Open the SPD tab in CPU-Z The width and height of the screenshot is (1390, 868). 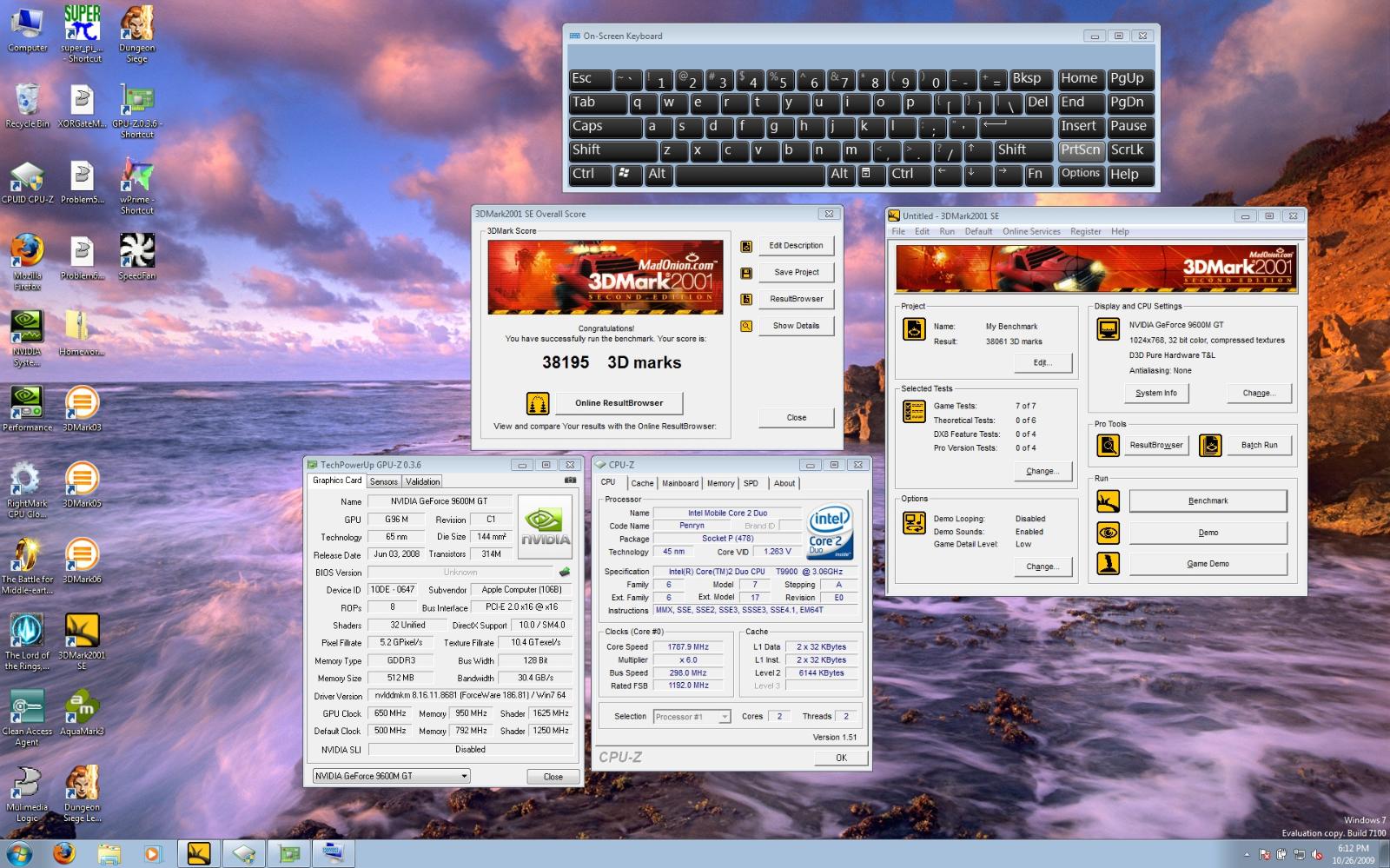click(751, 483)
